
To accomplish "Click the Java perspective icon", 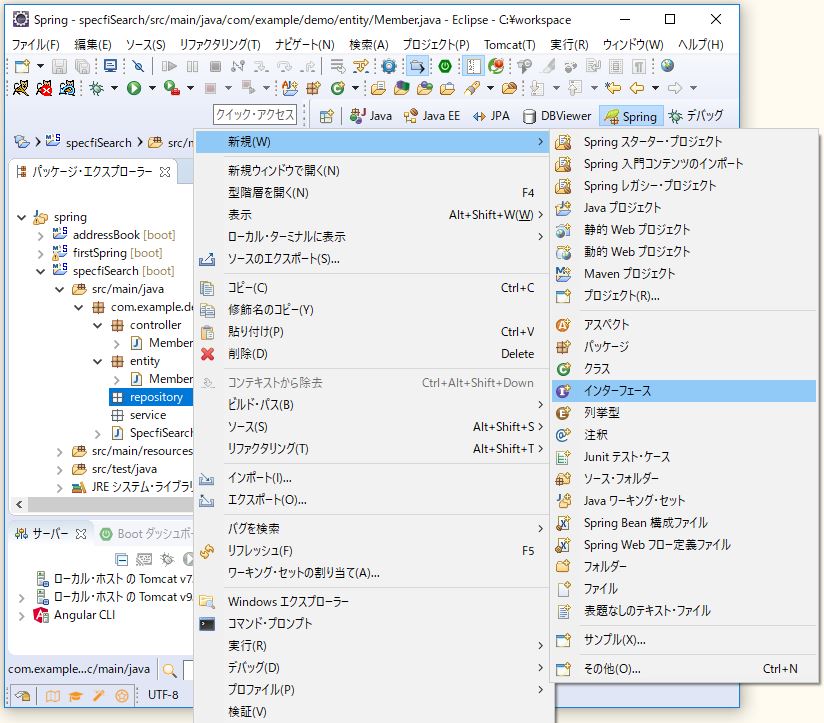I will point(358,116).
